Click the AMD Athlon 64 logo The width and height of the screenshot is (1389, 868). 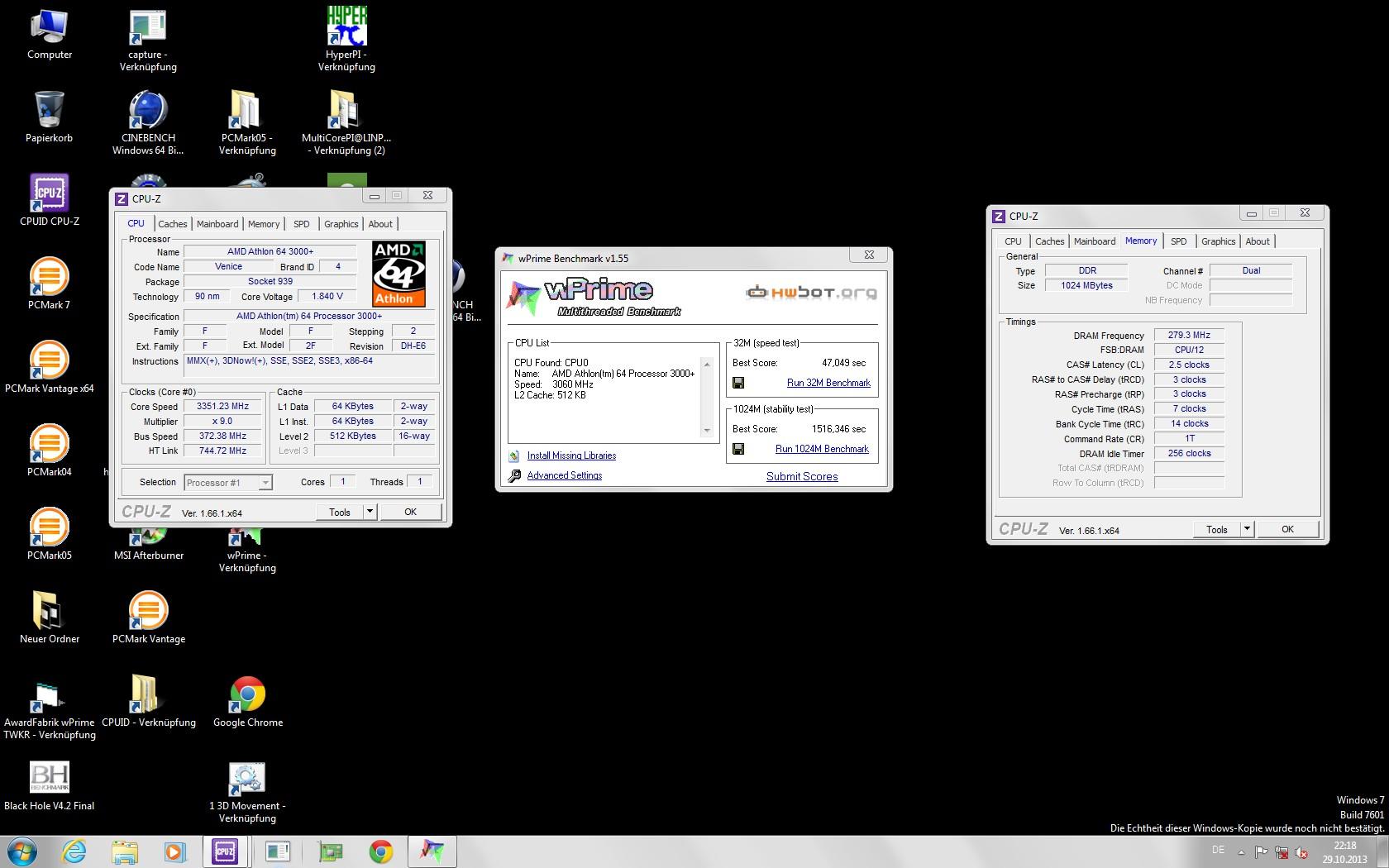[x=399, y=274]
